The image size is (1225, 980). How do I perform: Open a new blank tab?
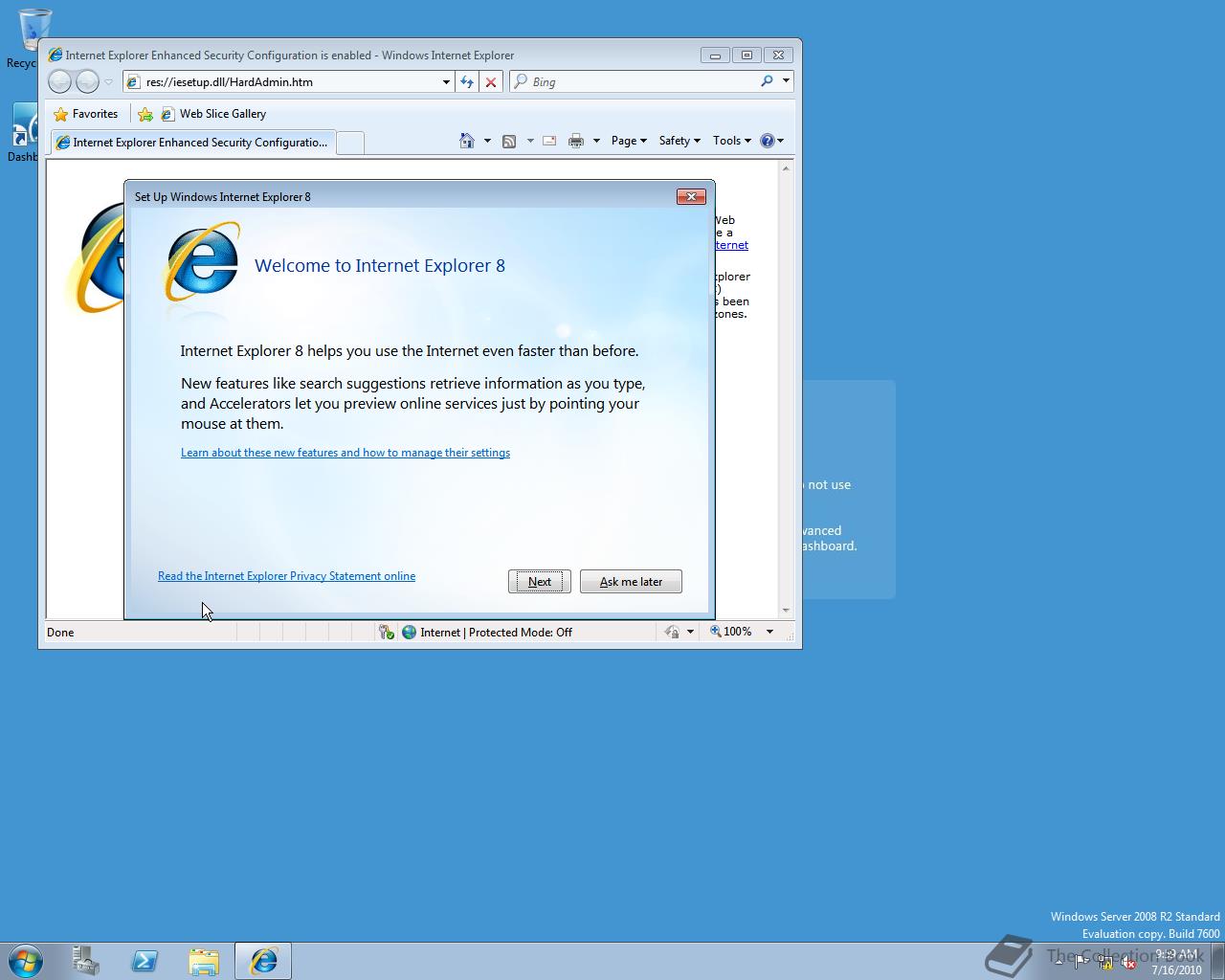click(x=350, y=143)
